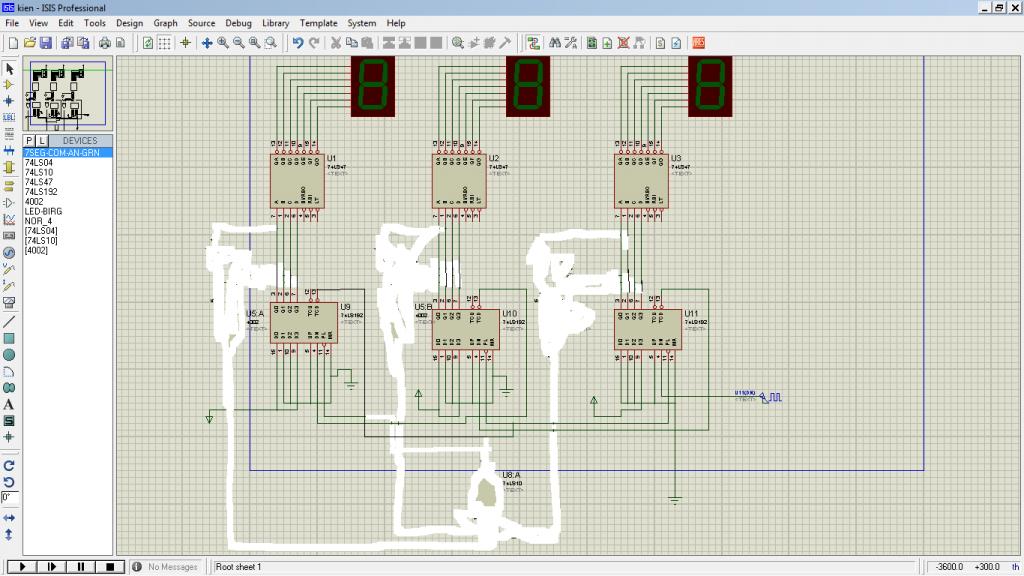Toggle the Wire Auto-router button
Screen dimensions: 1024x576
533,43
